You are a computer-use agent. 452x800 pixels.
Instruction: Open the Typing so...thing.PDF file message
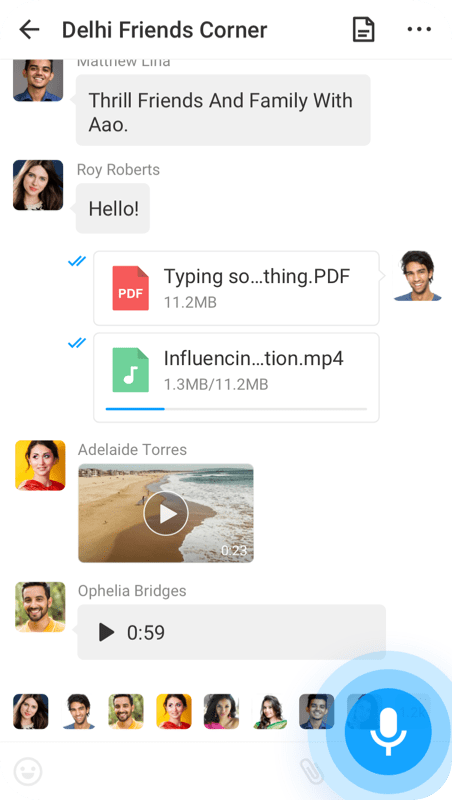click(x=236, y=288)
